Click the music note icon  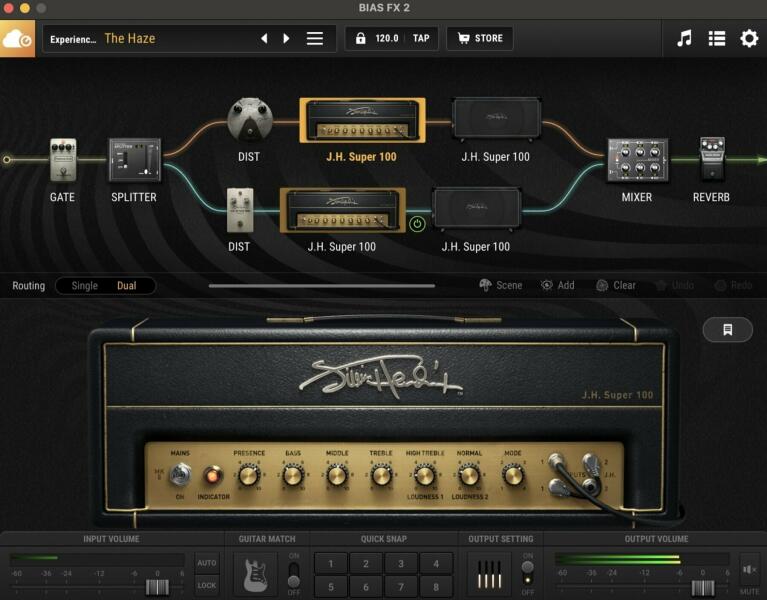[684, 39]
